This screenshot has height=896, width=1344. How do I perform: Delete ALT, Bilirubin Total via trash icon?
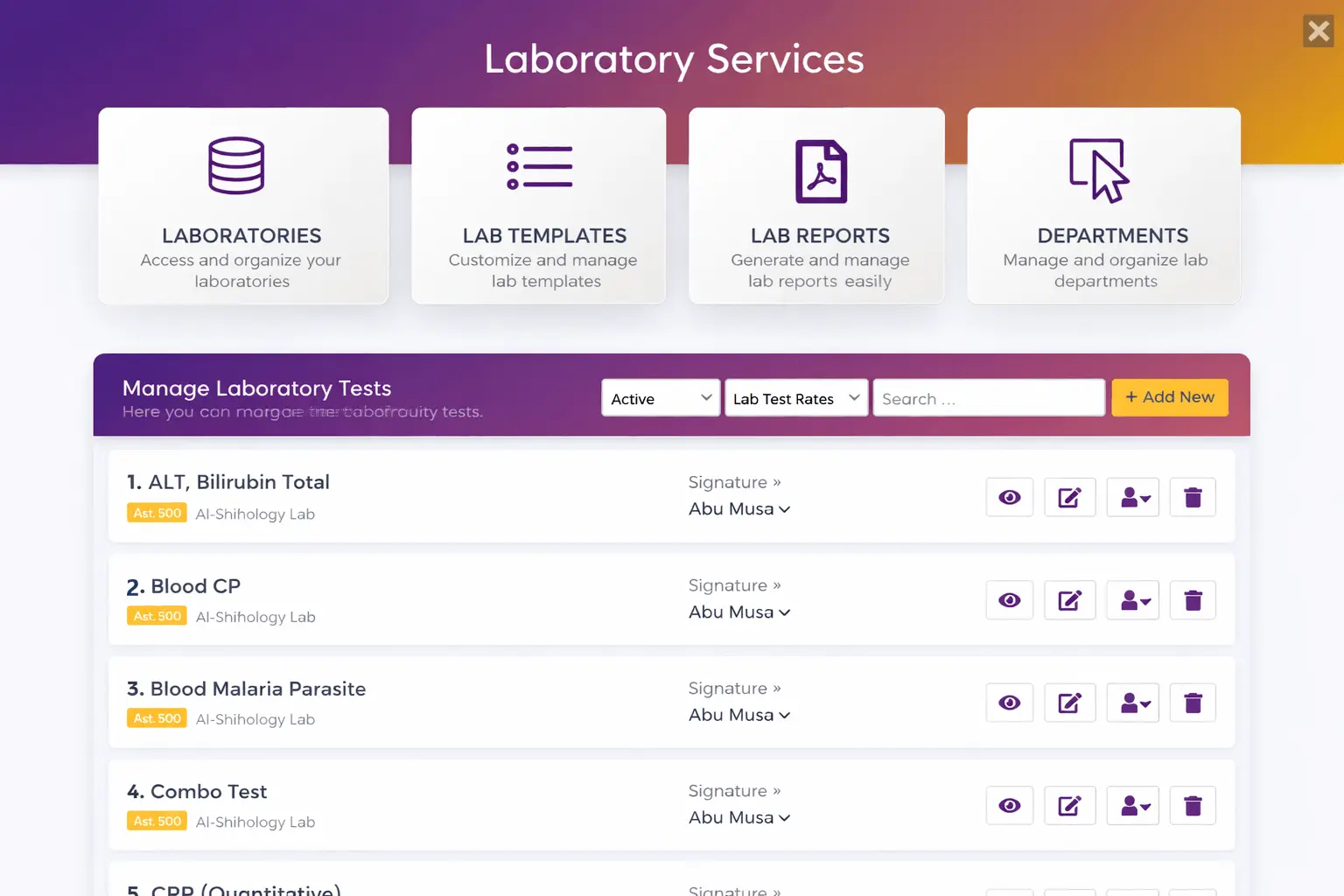click(x=1192, y=497)
